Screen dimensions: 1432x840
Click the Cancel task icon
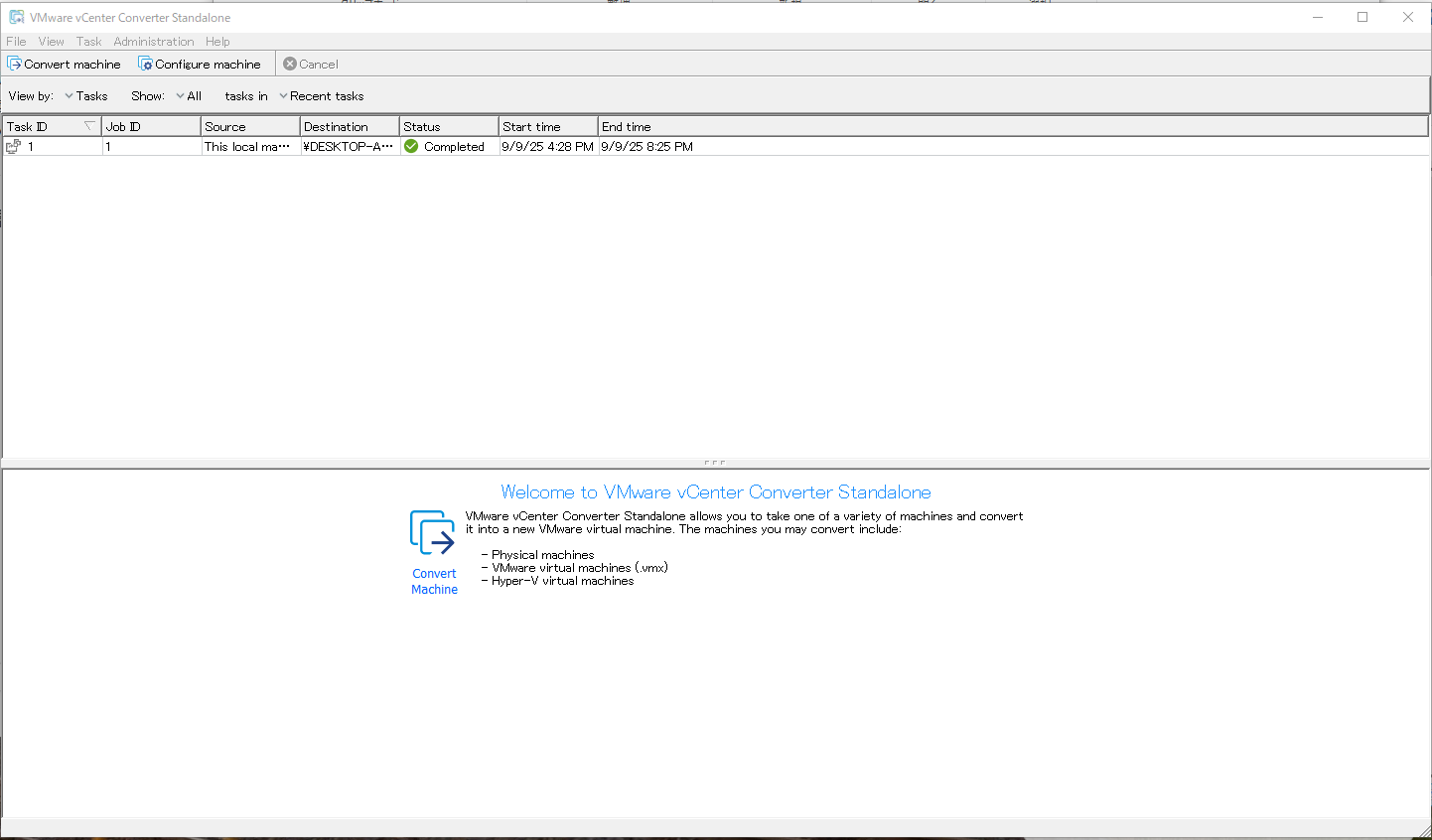coord(290,64)
